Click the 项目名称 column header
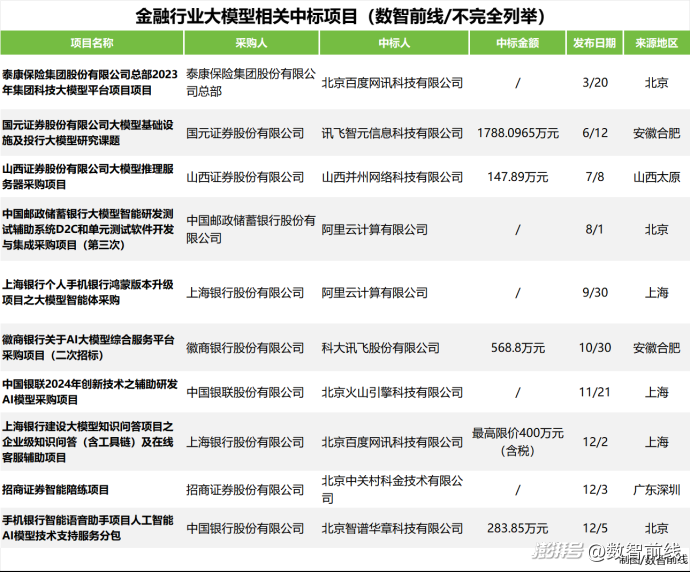 coord(92,43)
